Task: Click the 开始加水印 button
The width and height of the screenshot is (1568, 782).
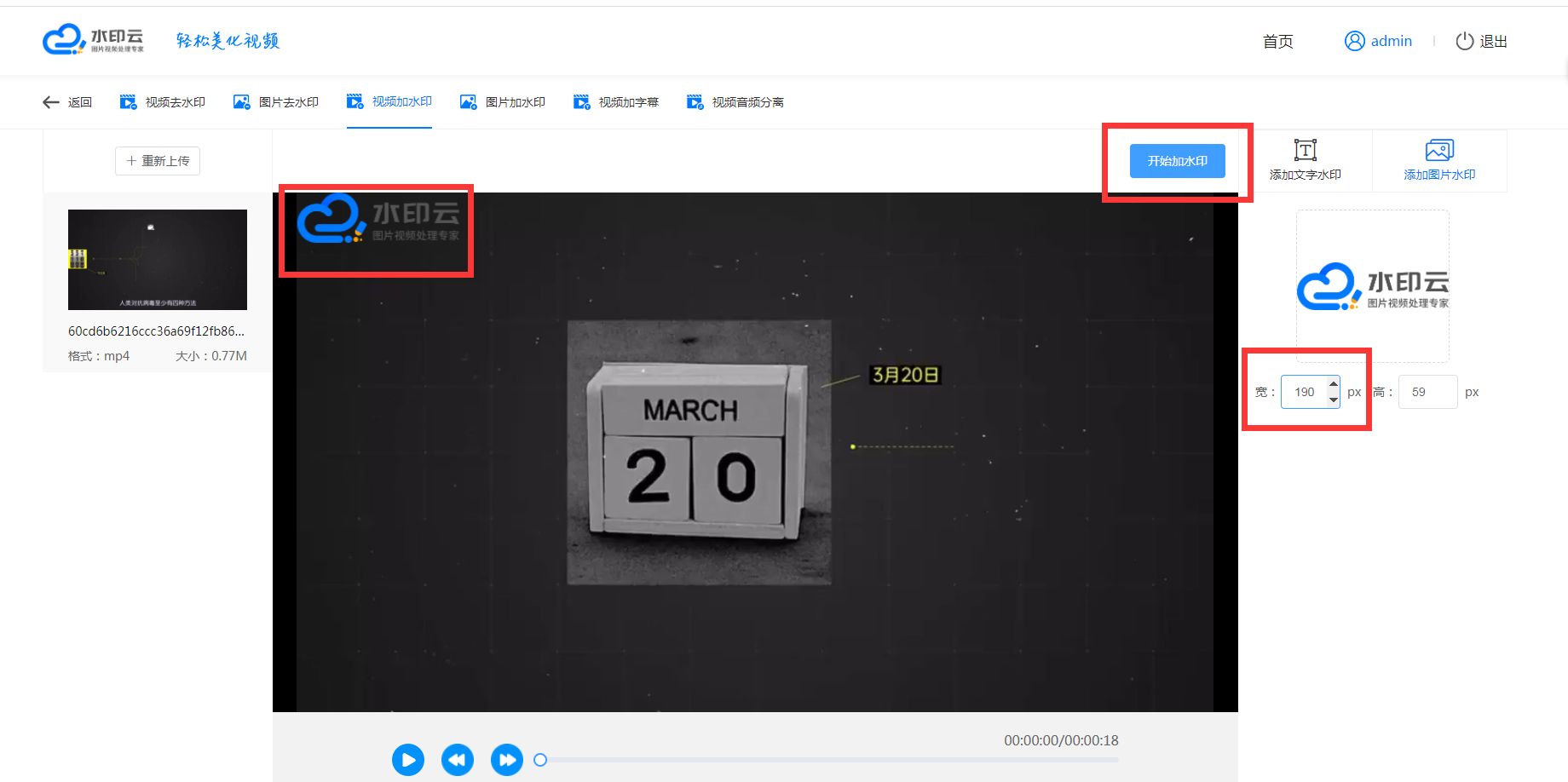Action: pos(1177,161)
